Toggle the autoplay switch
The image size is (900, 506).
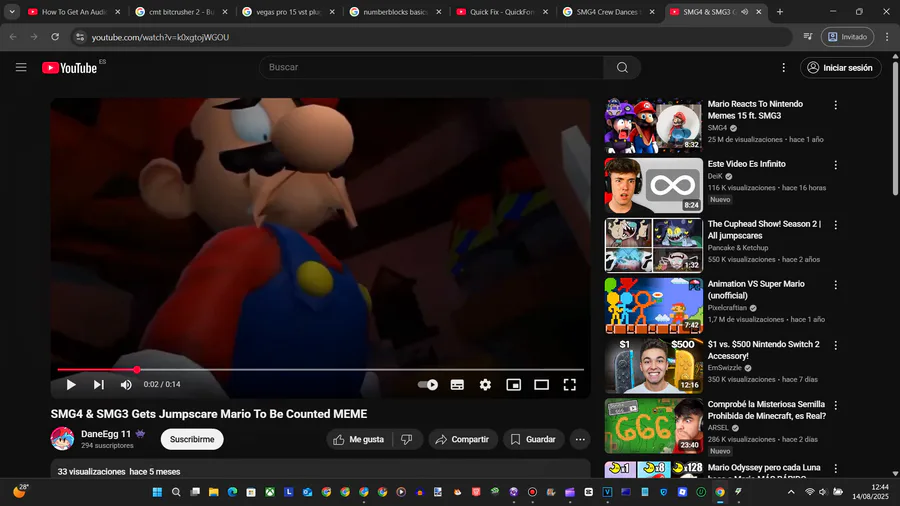click(428, 384)
